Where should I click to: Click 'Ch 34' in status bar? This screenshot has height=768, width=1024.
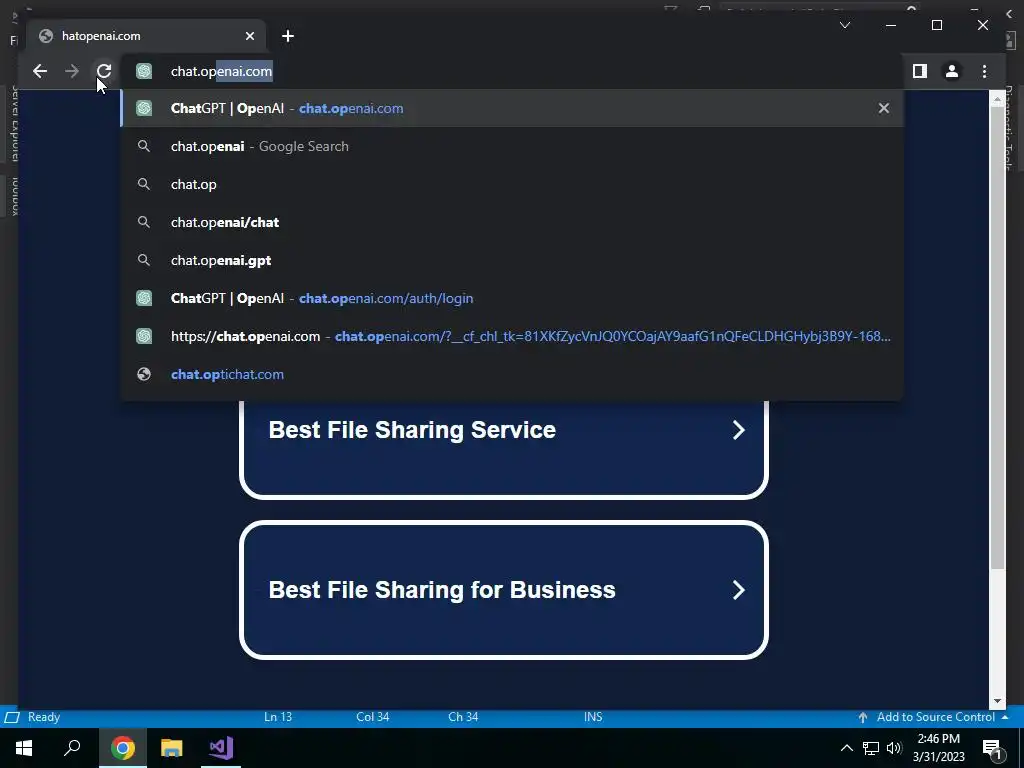click(x=463, y=717)
